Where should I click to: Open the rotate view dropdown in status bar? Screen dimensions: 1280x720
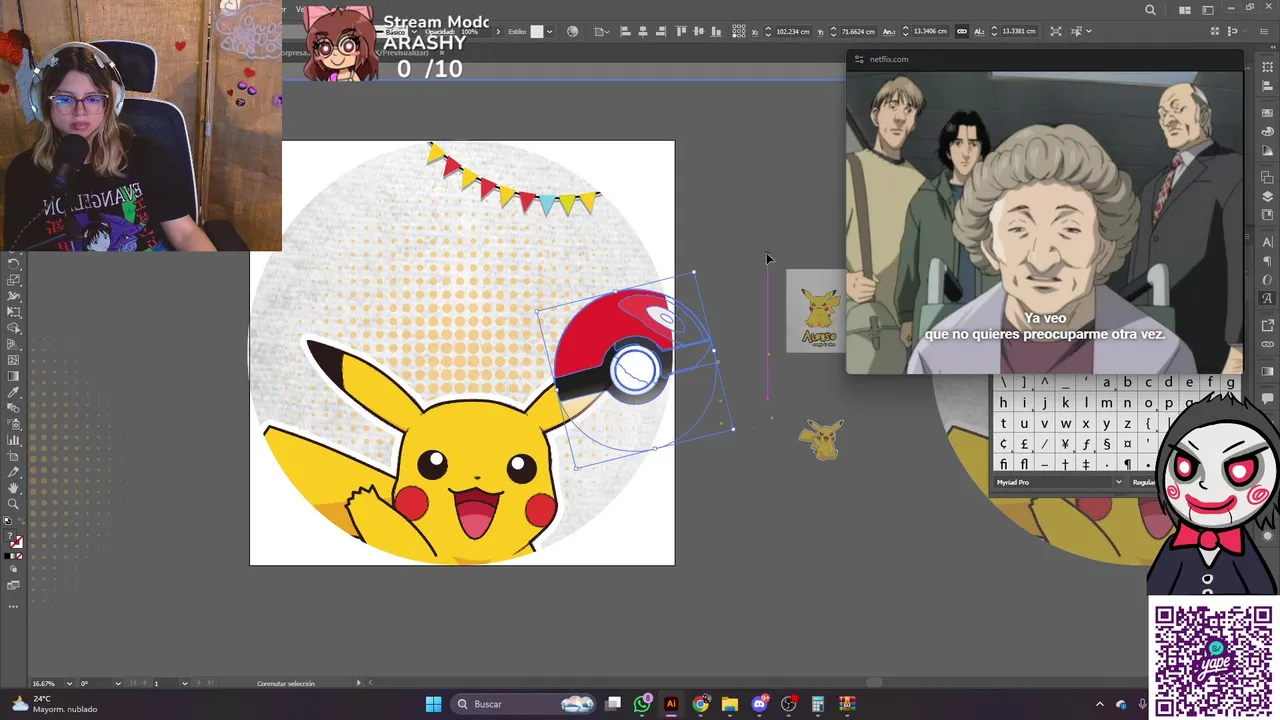point(118,683)
